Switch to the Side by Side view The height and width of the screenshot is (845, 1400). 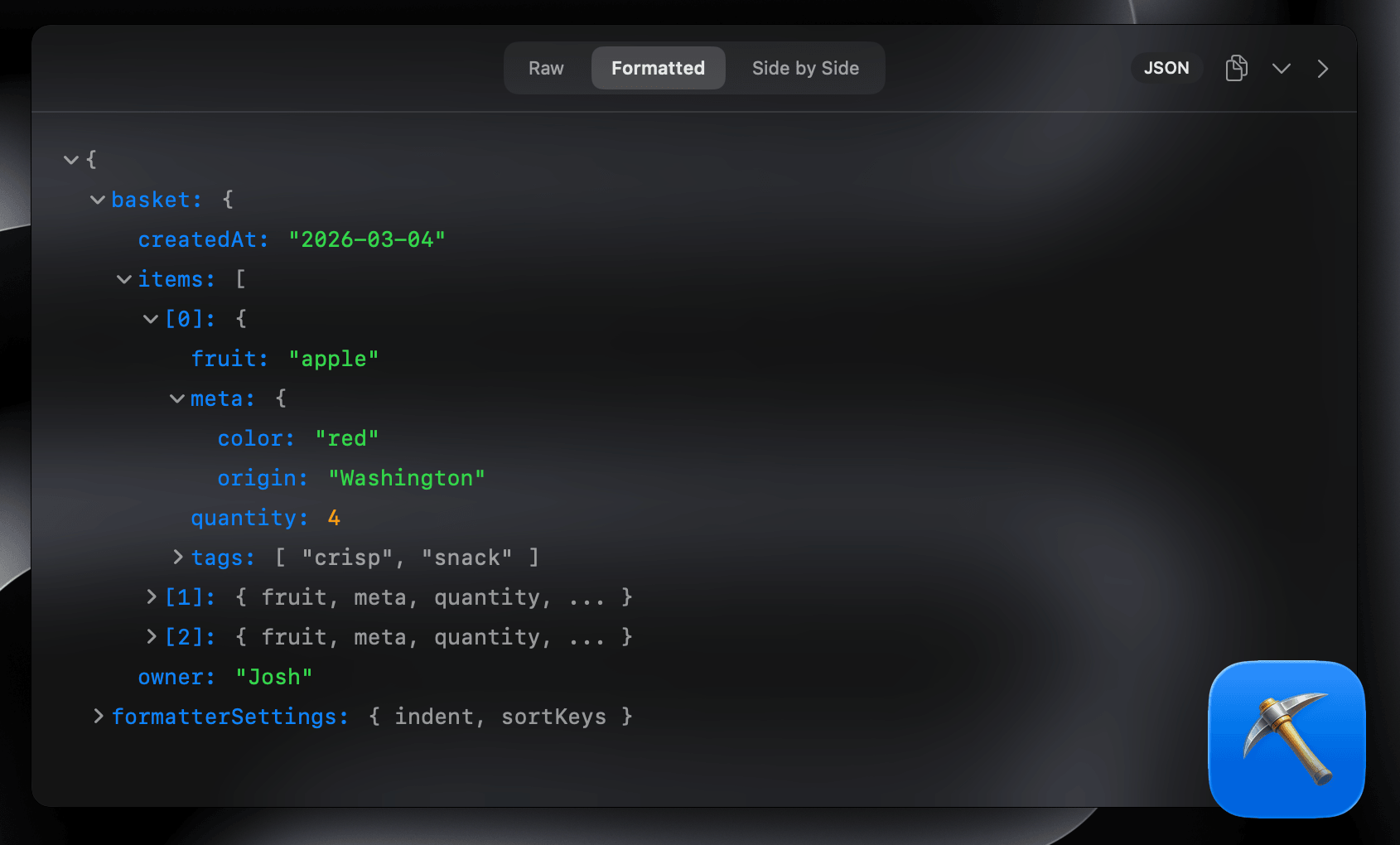805,68
